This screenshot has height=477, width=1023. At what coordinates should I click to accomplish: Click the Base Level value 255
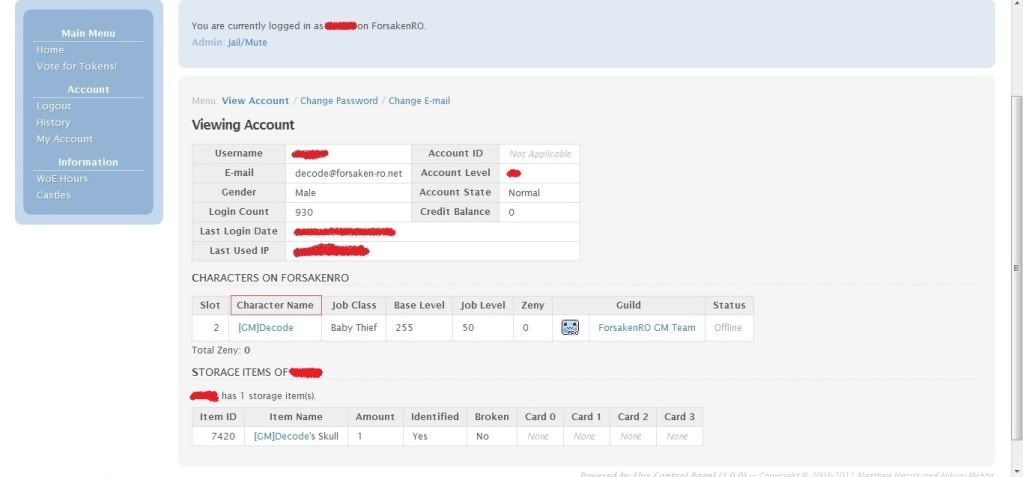[x=404, y=328]
